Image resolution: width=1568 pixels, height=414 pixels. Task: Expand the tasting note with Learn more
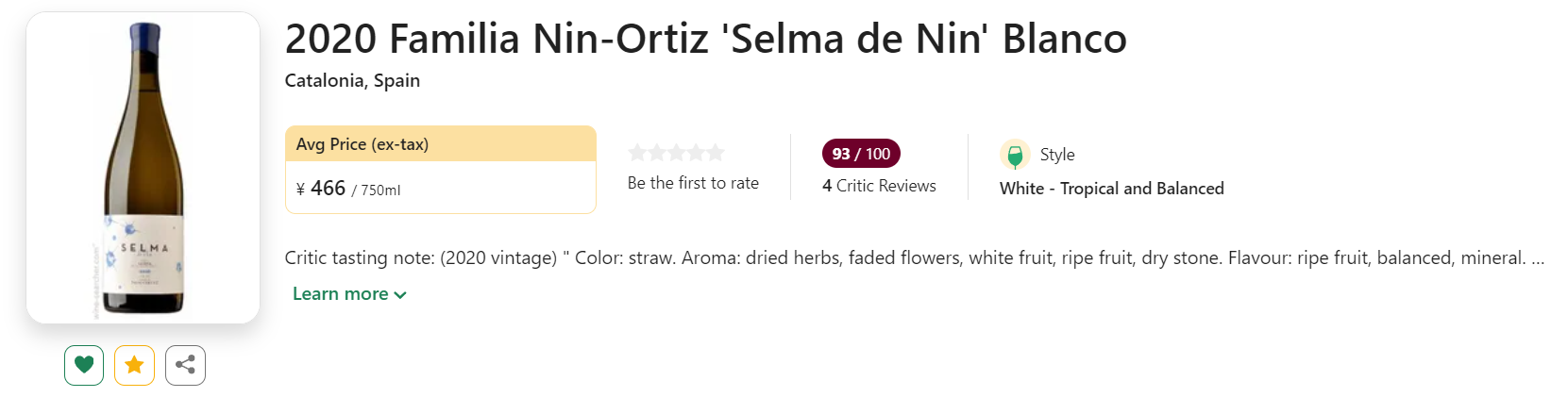point(349,294)
